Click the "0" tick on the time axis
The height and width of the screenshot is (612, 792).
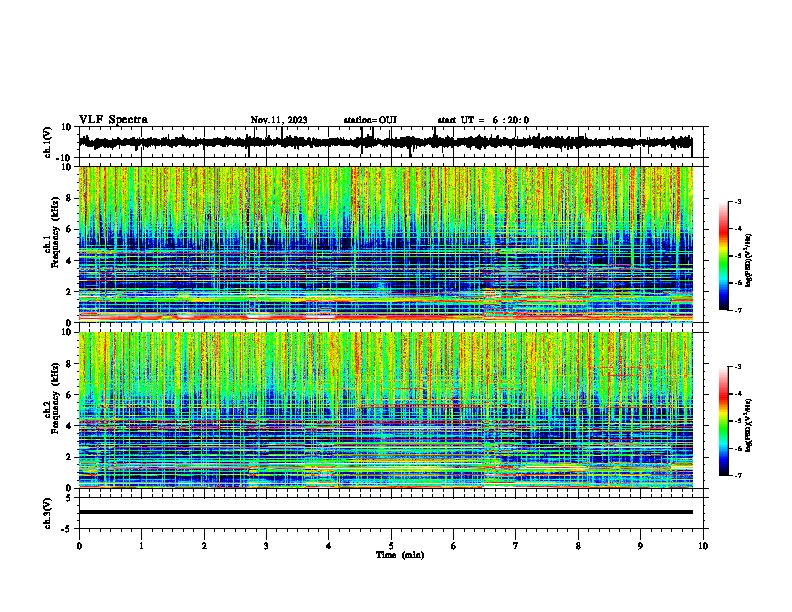pos(79,546)
